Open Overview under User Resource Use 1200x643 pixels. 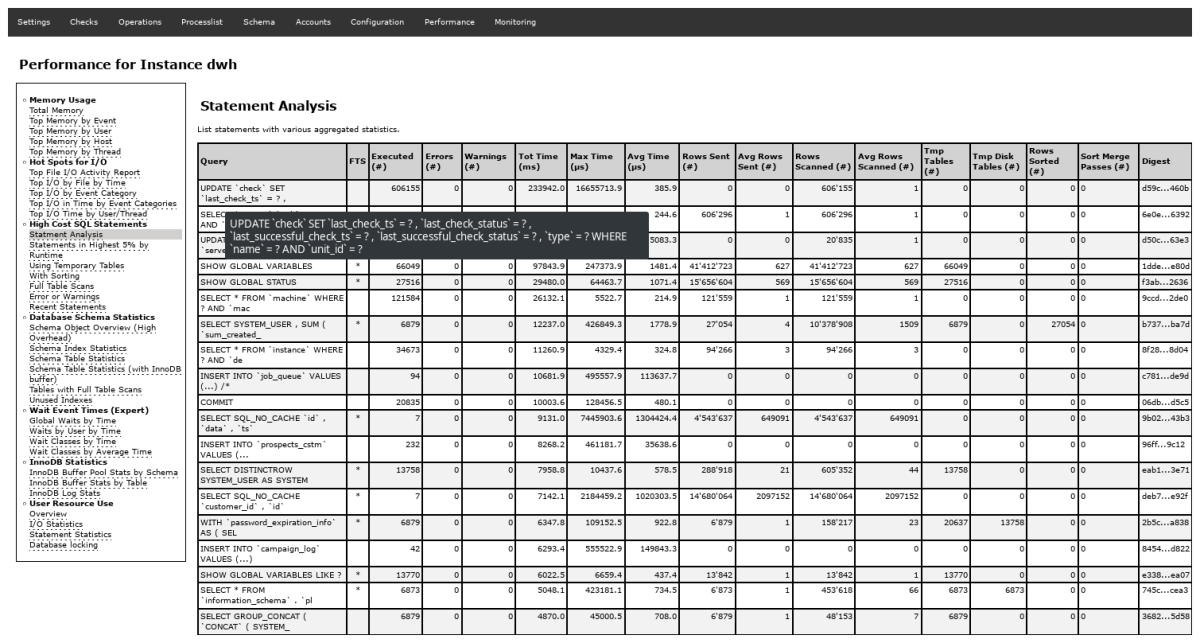pos(47,512)
